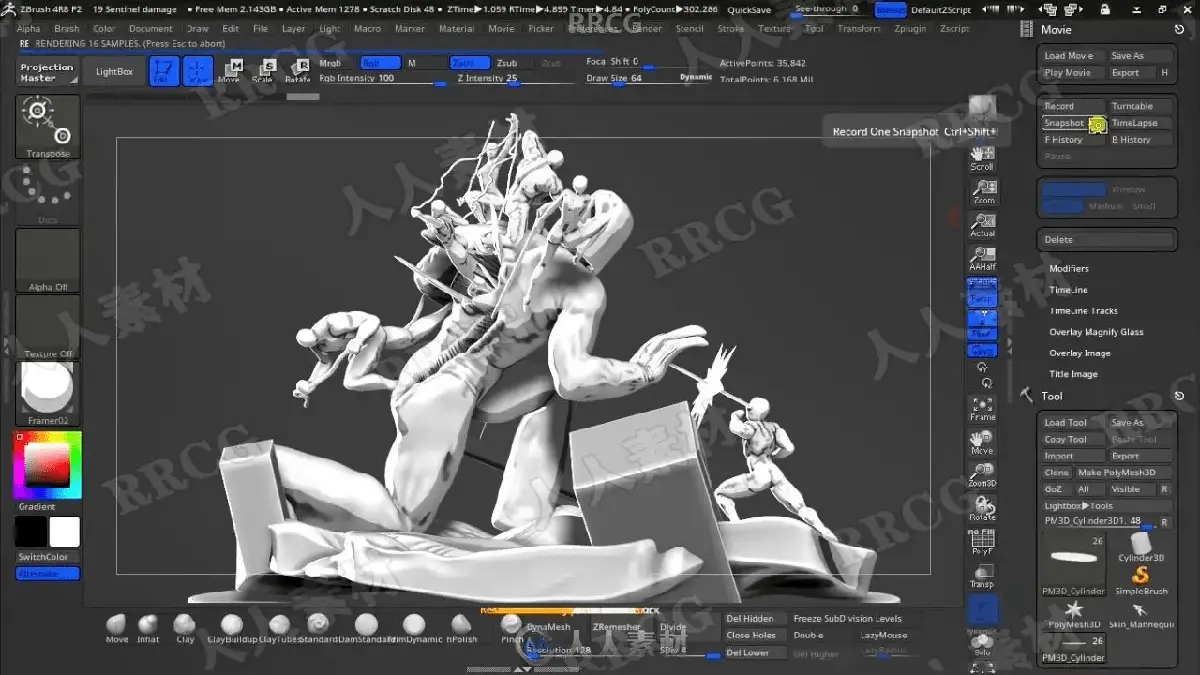The height and width of the screenshot is (675, 1200).
Task: Click the Actual size icon
Action: [x=982, y=223]
